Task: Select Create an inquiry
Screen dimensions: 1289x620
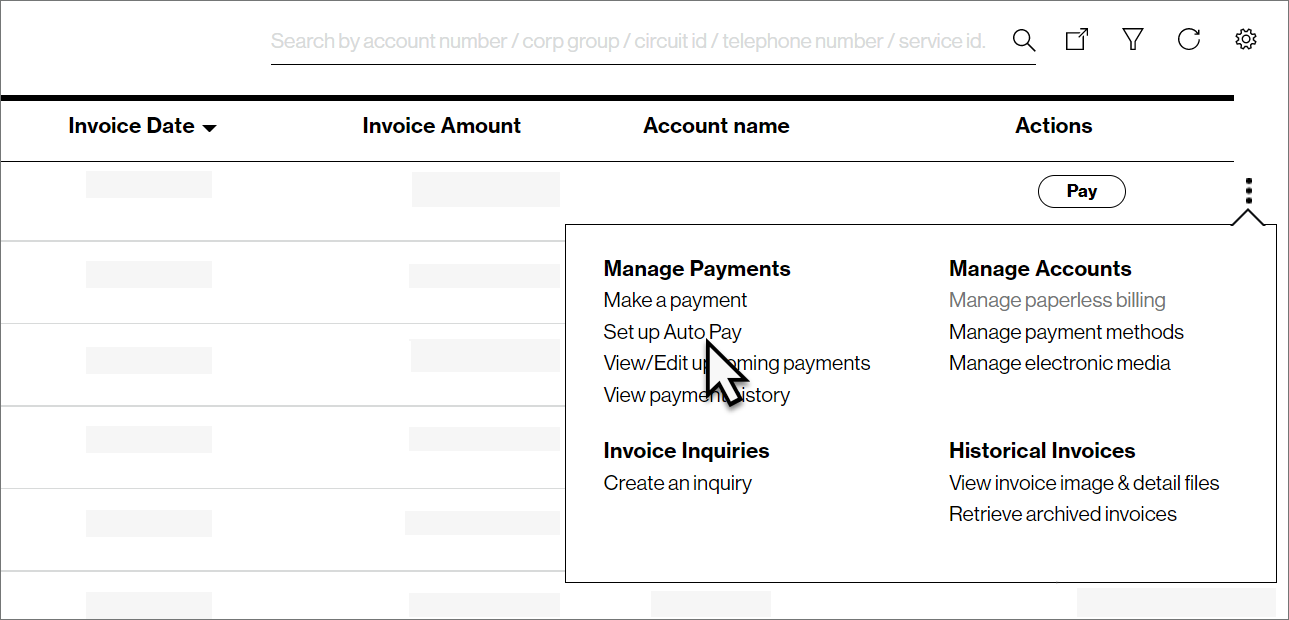Action: coord(677,483)
